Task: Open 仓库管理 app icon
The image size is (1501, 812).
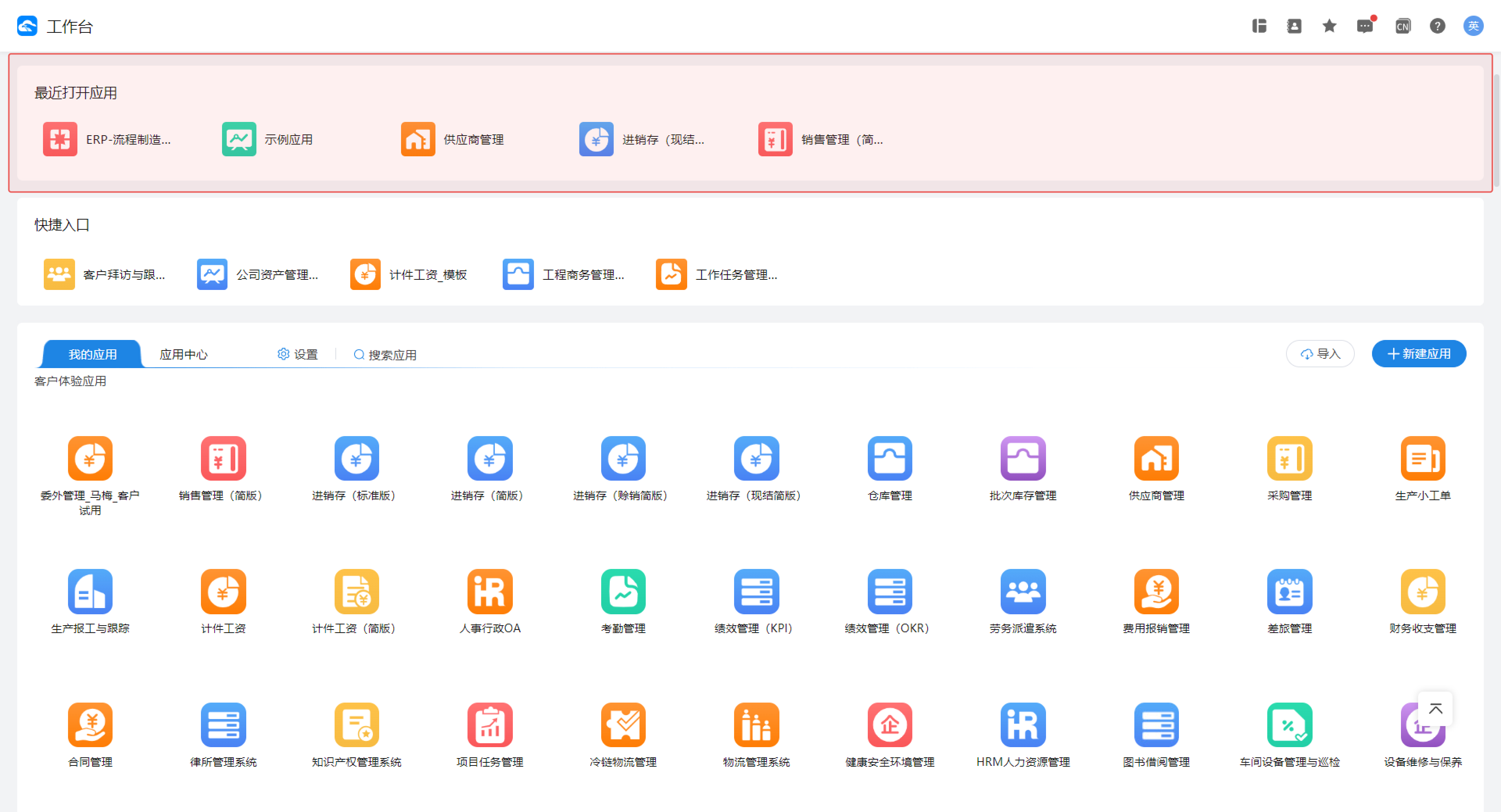Action: point(889,459)
